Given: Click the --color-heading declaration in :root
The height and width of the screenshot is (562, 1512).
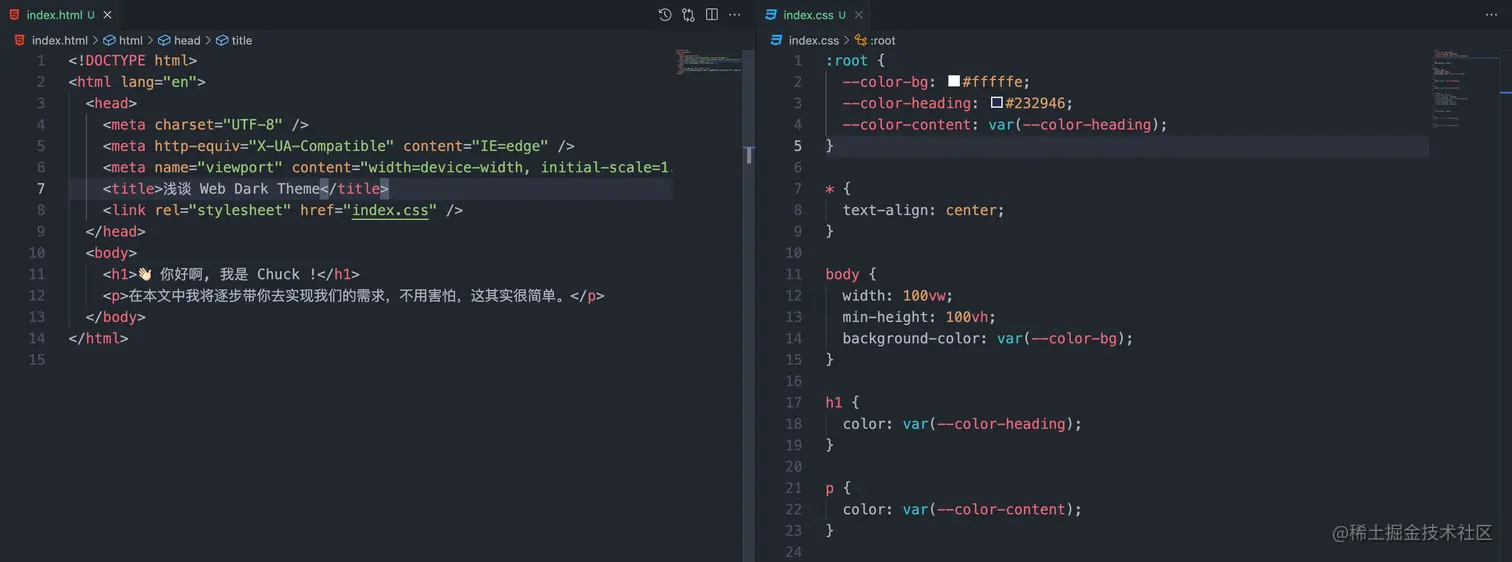Looking at the screenshot, I should pos(958,103).
